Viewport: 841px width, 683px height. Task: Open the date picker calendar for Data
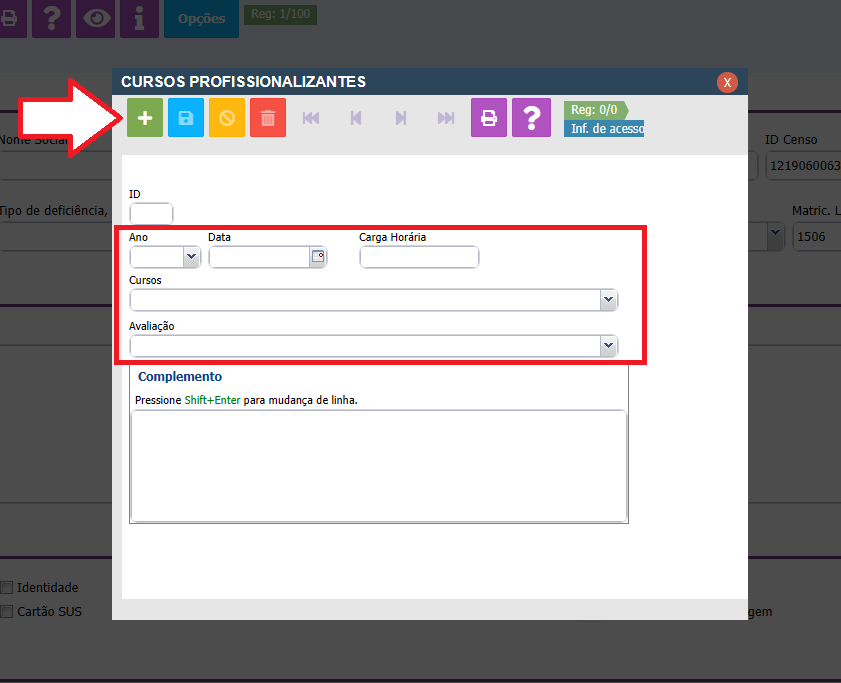(318, 257)
